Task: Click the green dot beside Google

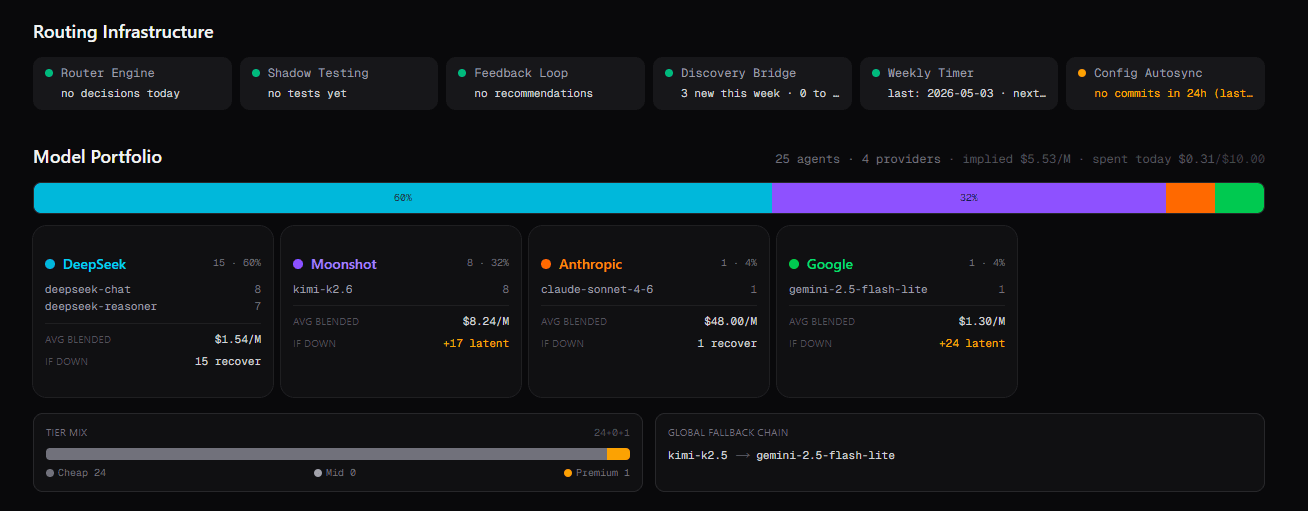Action: point(794,264)
